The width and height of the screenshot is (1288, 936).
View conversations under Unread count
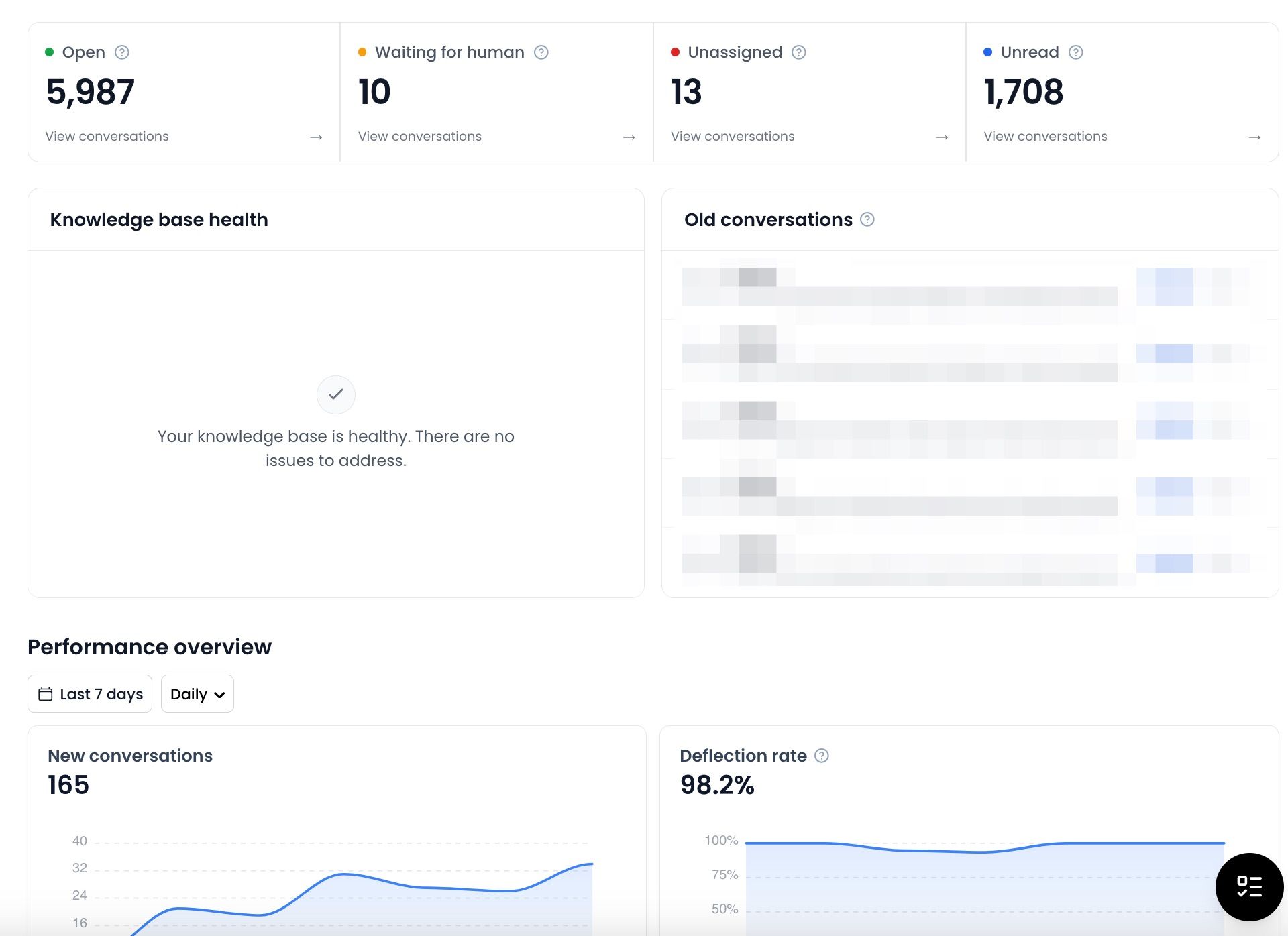pos(1045,137)
